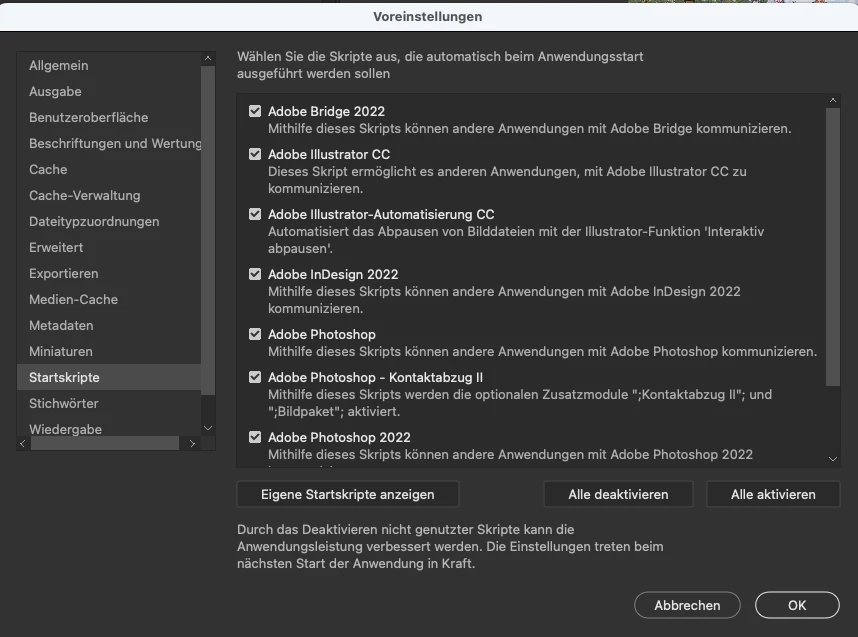Click the category list scroll-right arrow
This screenshot has height=637, width=858.
click(192, 443)
